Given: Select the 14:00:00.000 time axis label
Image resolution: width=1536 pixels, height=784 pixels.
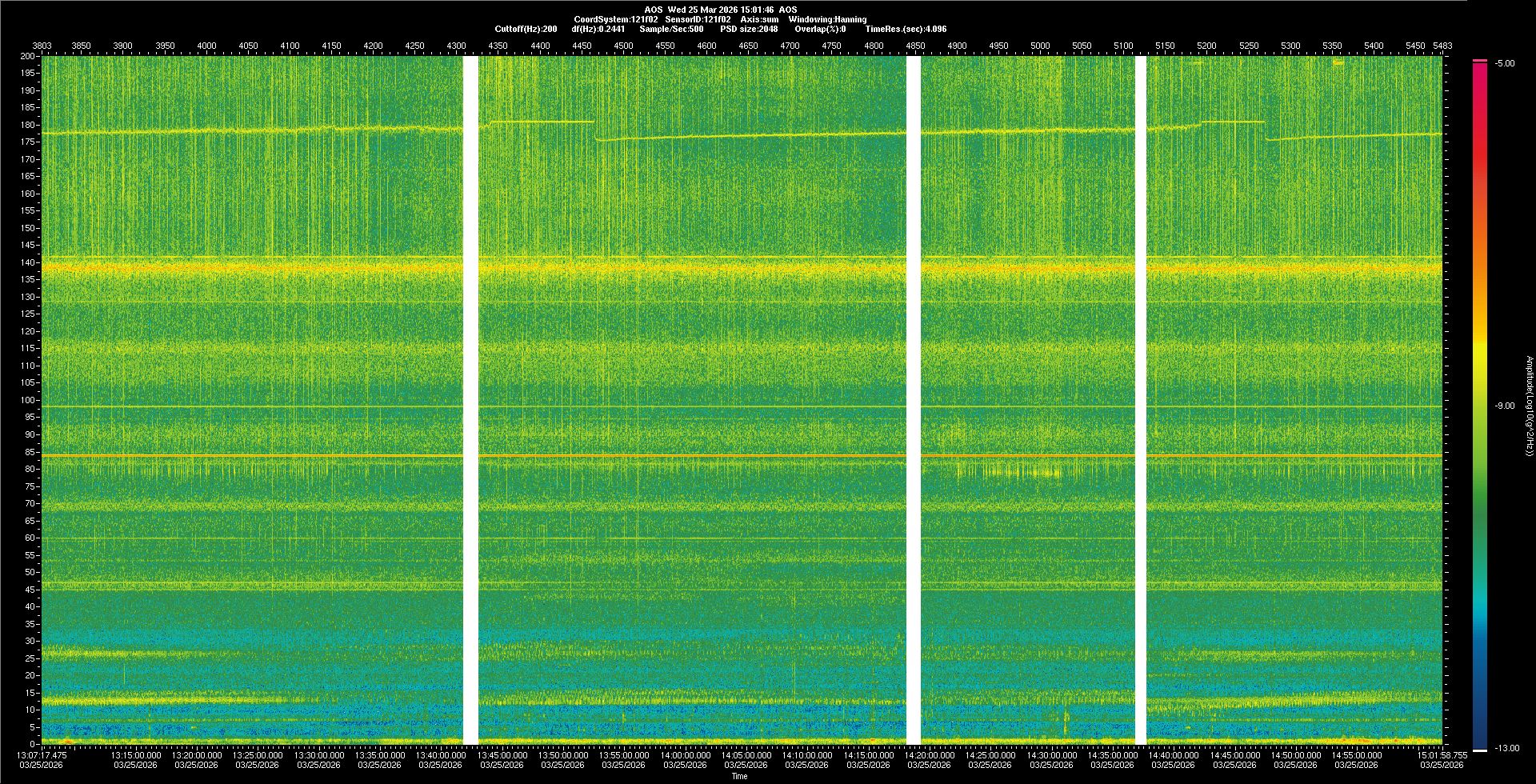Looking at the screenshot, I should (685, 755).
